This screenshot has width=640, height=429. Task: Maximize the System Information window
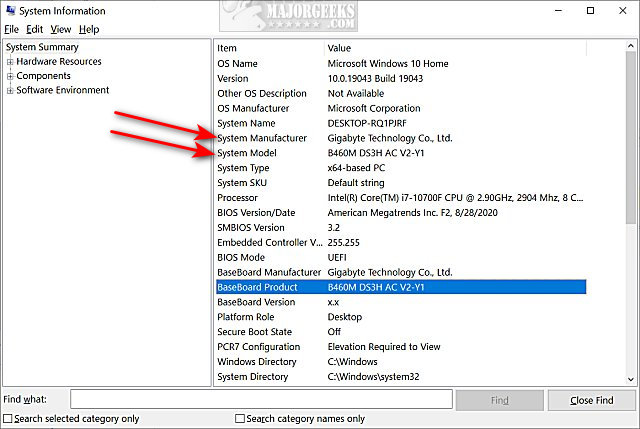[590, 11]
